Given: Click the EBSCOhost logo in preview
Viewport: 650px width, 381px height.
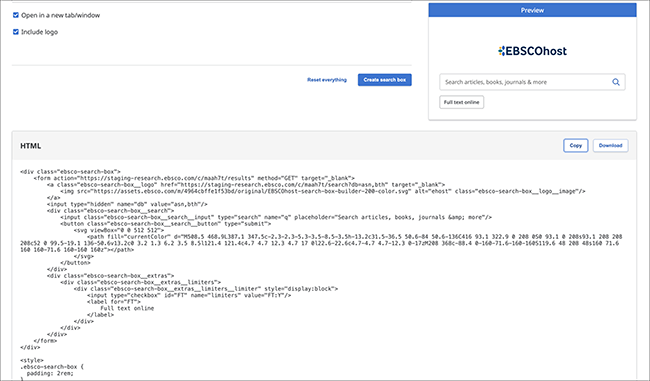Looking at the screenshot, I should (x=532, y=51).
